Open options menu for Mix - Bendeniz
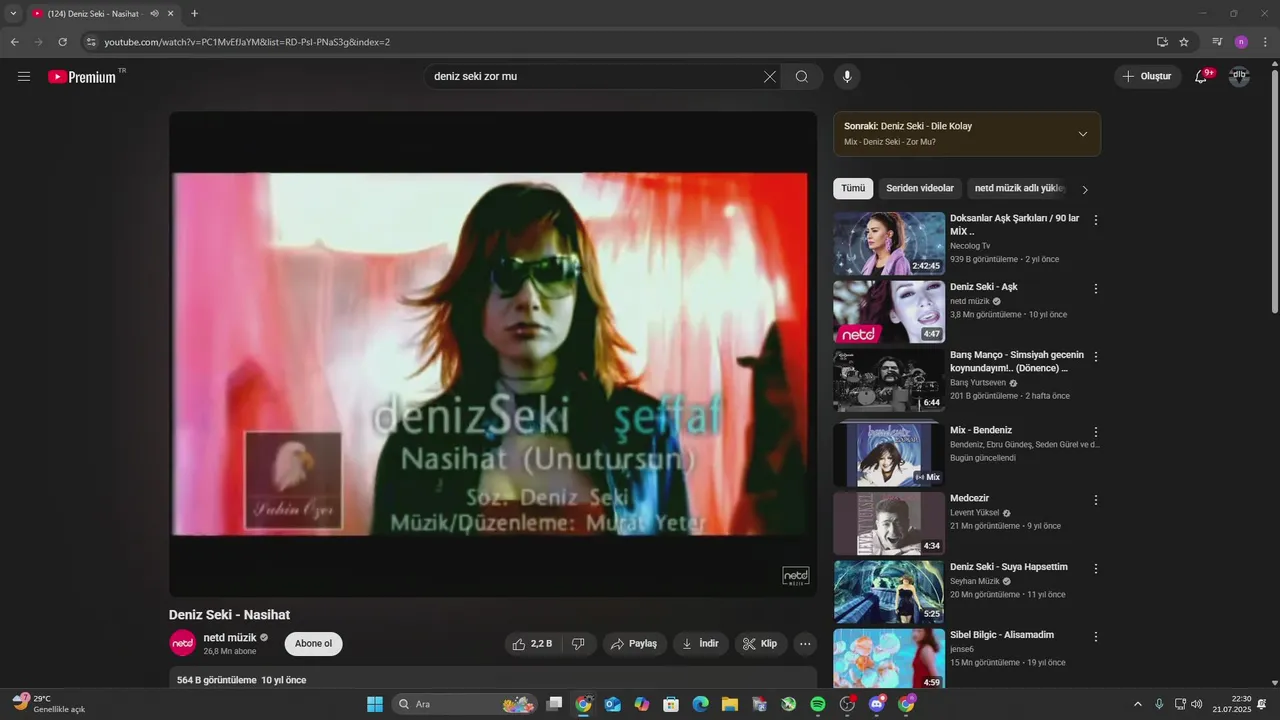The width and height of the screenshot is (1280, 720). 1096,432
